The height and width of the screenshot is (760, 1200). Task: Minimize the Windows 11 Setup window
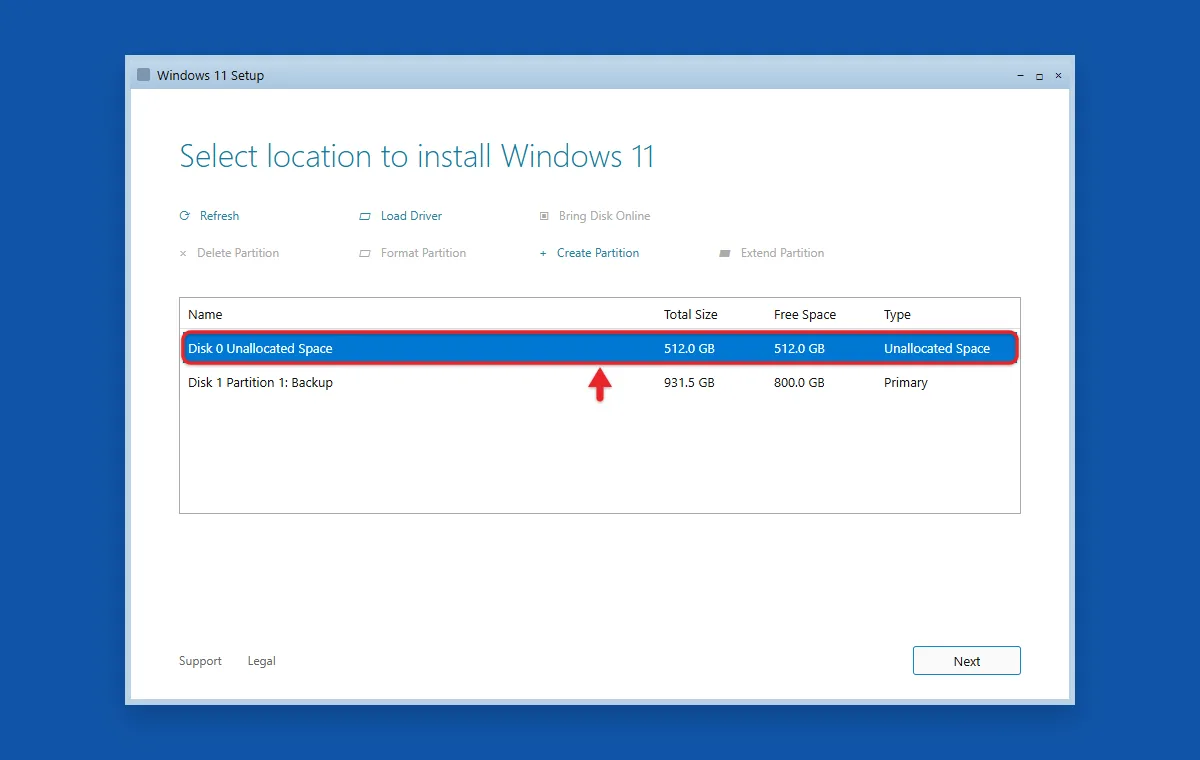click(1020, 76)
